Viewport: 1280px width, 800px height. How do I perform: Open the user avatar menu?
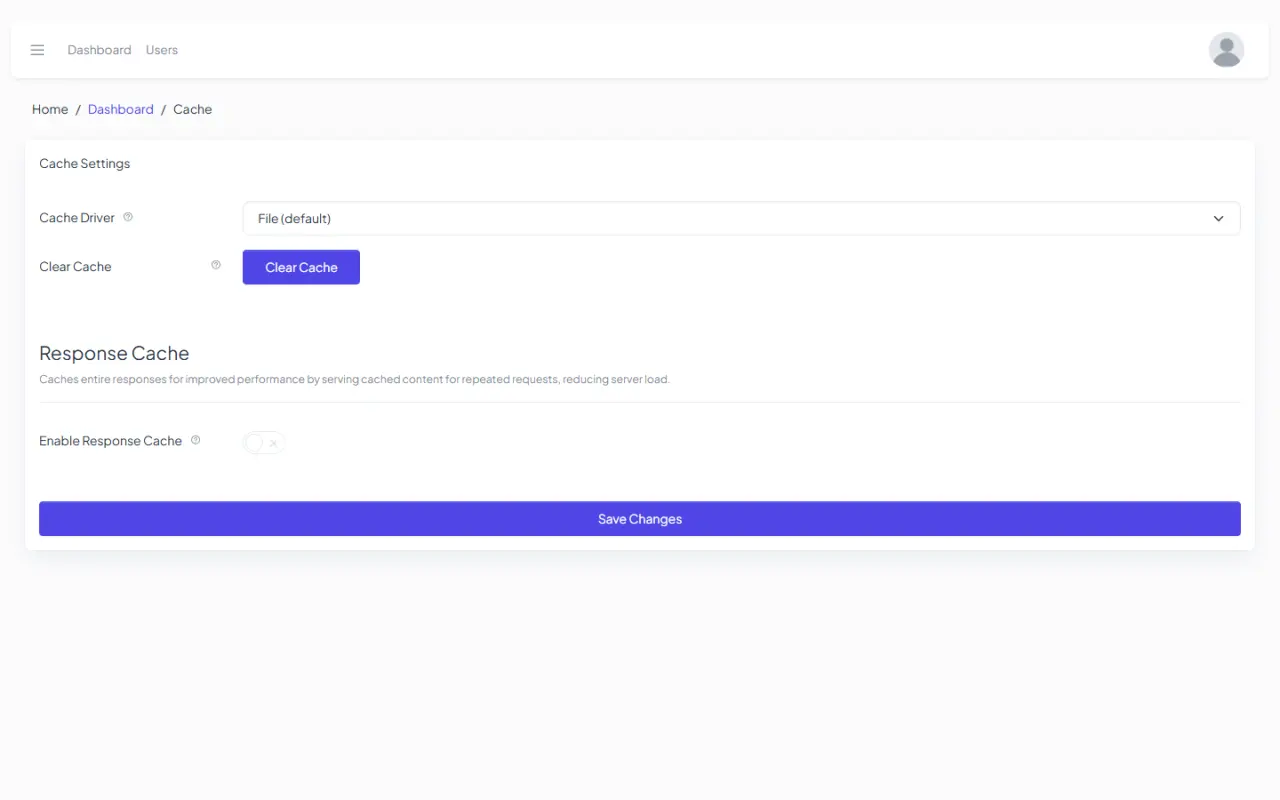[1226, 50]
